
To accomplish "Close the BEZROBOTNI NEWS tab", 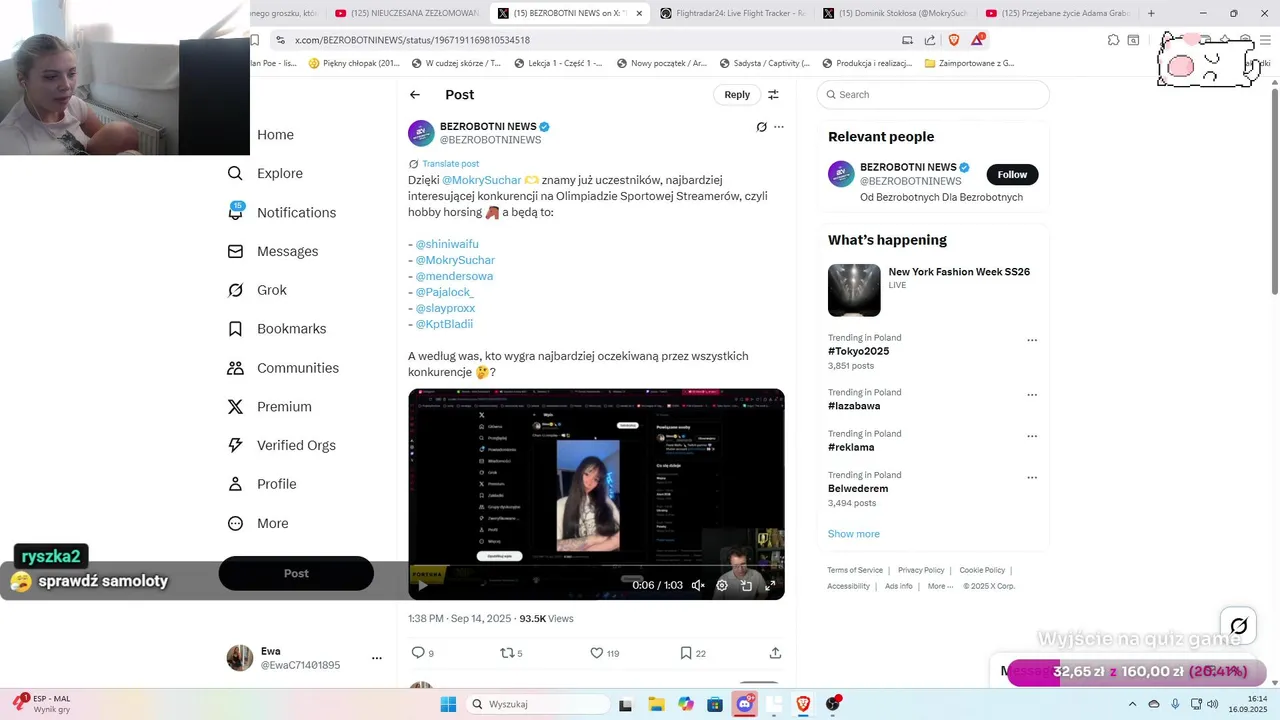I will pyautogui.click(x=639, y=13).
